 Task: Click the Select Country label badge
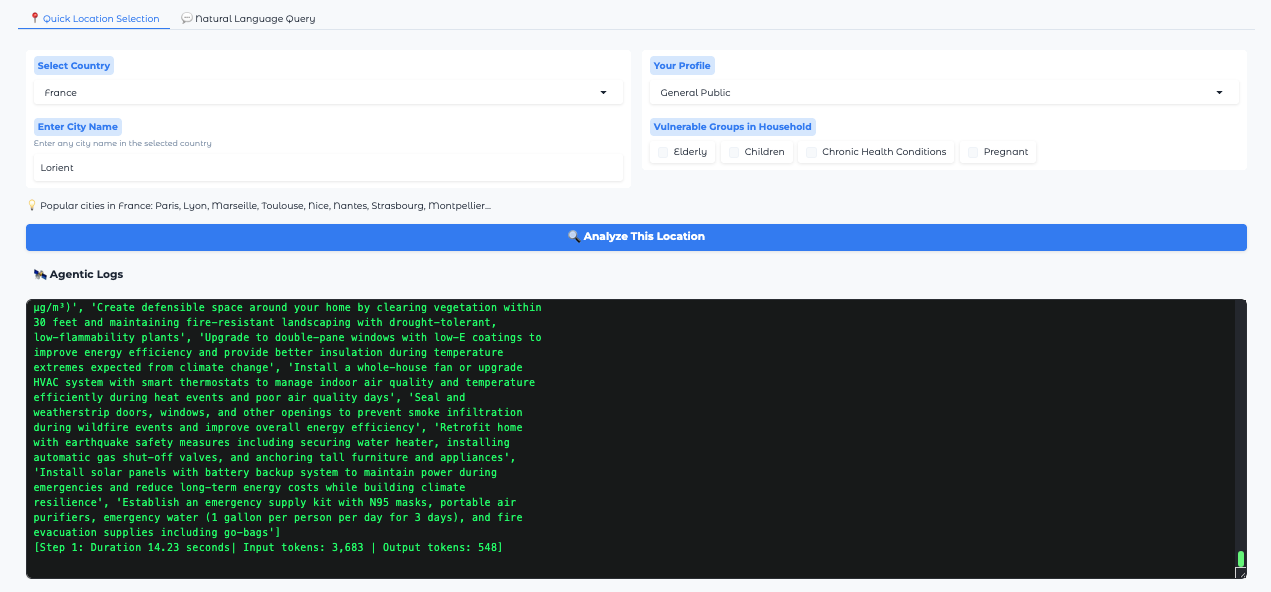74,65
